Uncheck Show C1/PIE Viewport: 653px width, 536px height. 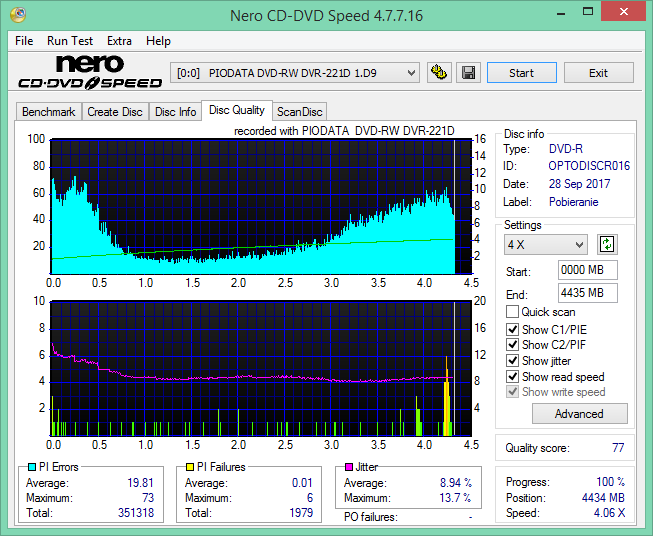(x=512, y=329)
